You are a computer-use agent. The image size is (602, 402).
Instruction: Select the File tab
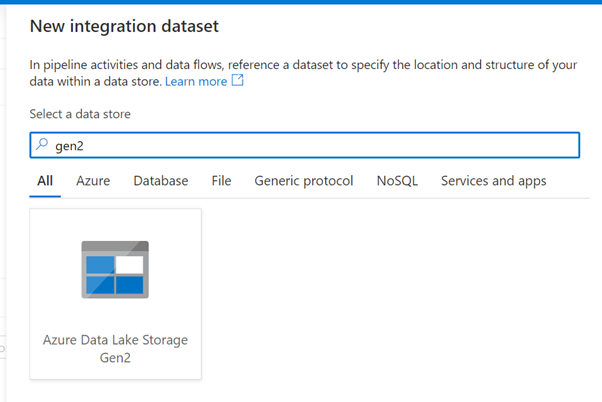point(221,181)
